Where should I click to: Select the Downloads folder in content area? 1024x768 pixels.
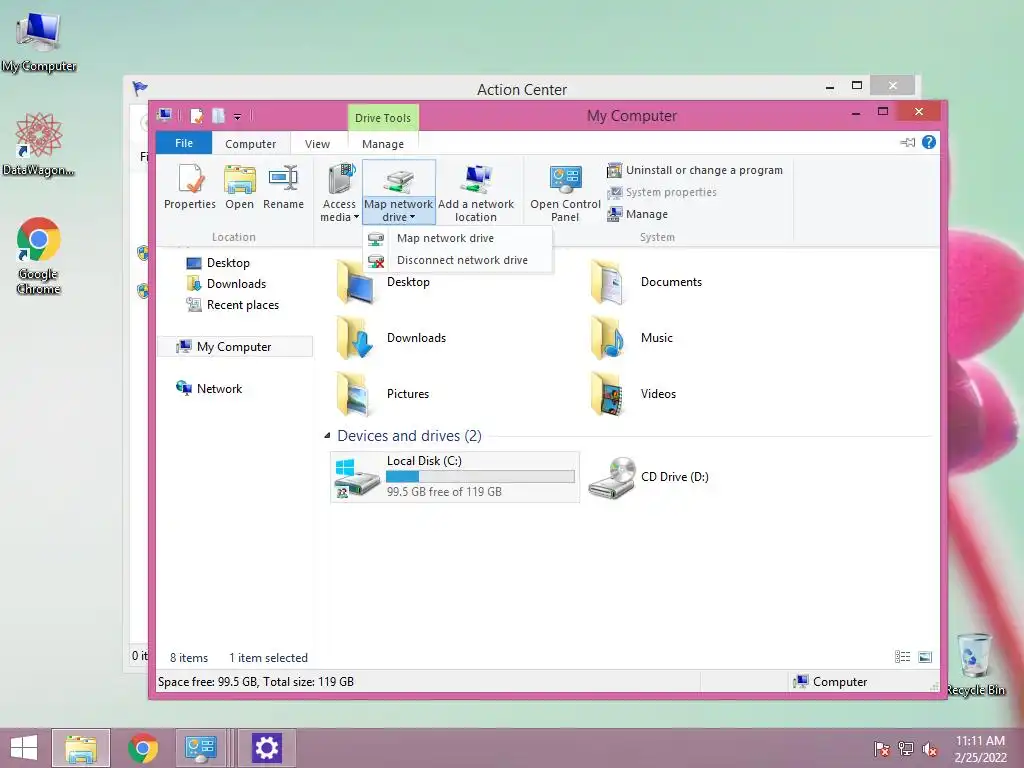tap(392, 338)
